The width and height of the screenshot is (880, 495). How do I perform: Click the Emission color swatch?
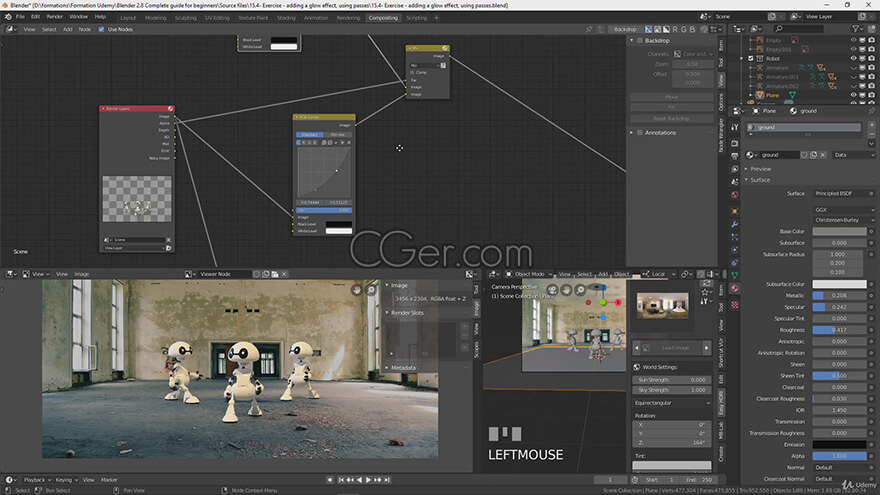pos(840,444)
